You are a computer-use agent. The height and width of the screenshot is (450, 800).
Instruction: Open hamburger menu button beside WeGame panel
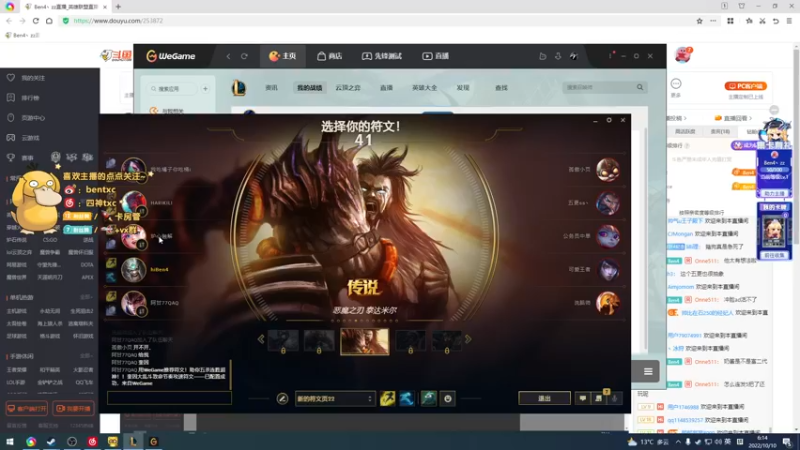(x=648, y=371)
